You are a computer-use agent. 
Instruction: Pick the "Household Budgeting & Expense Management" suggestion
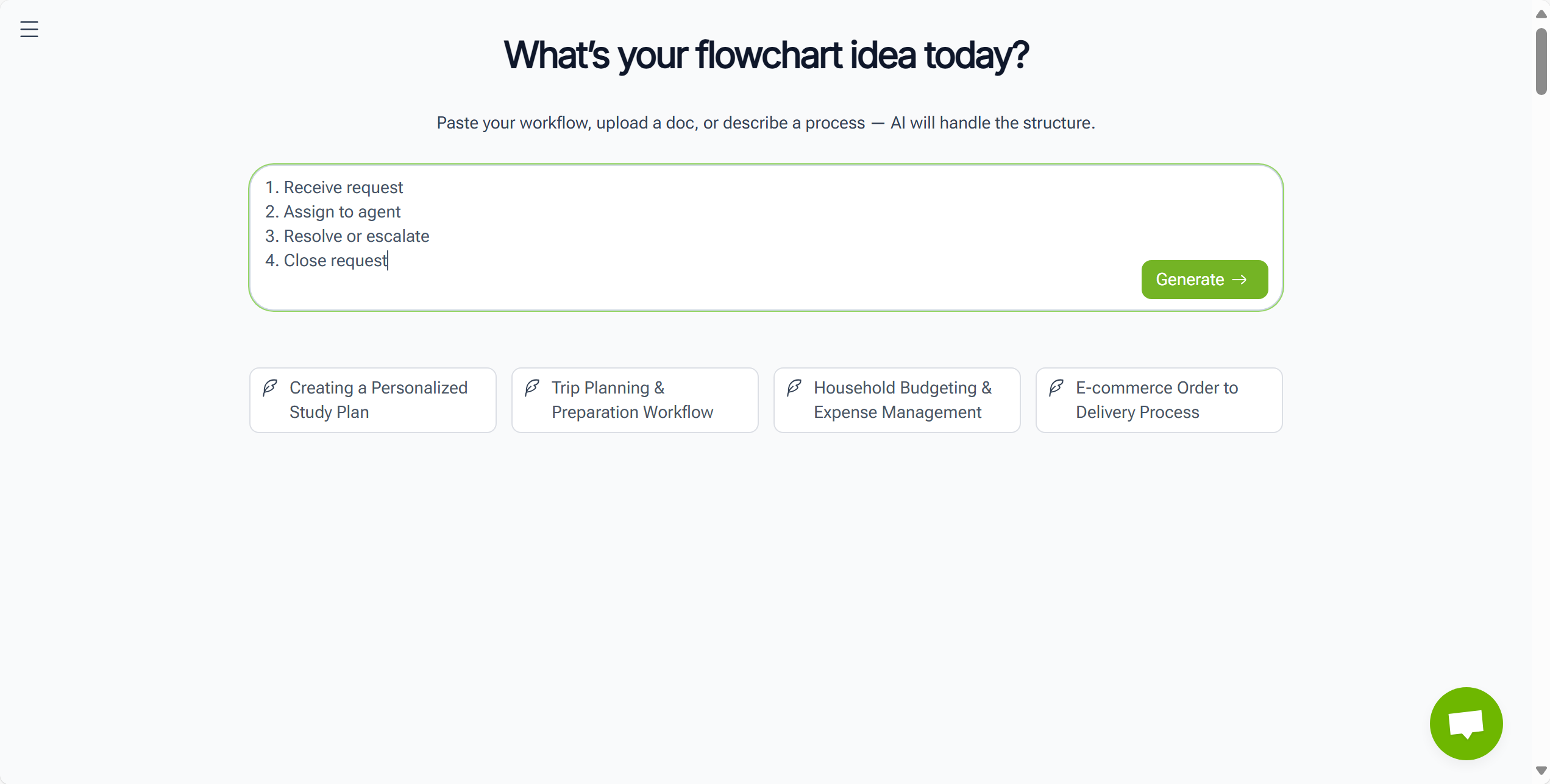pyautogui.click(x=897, y=400)
